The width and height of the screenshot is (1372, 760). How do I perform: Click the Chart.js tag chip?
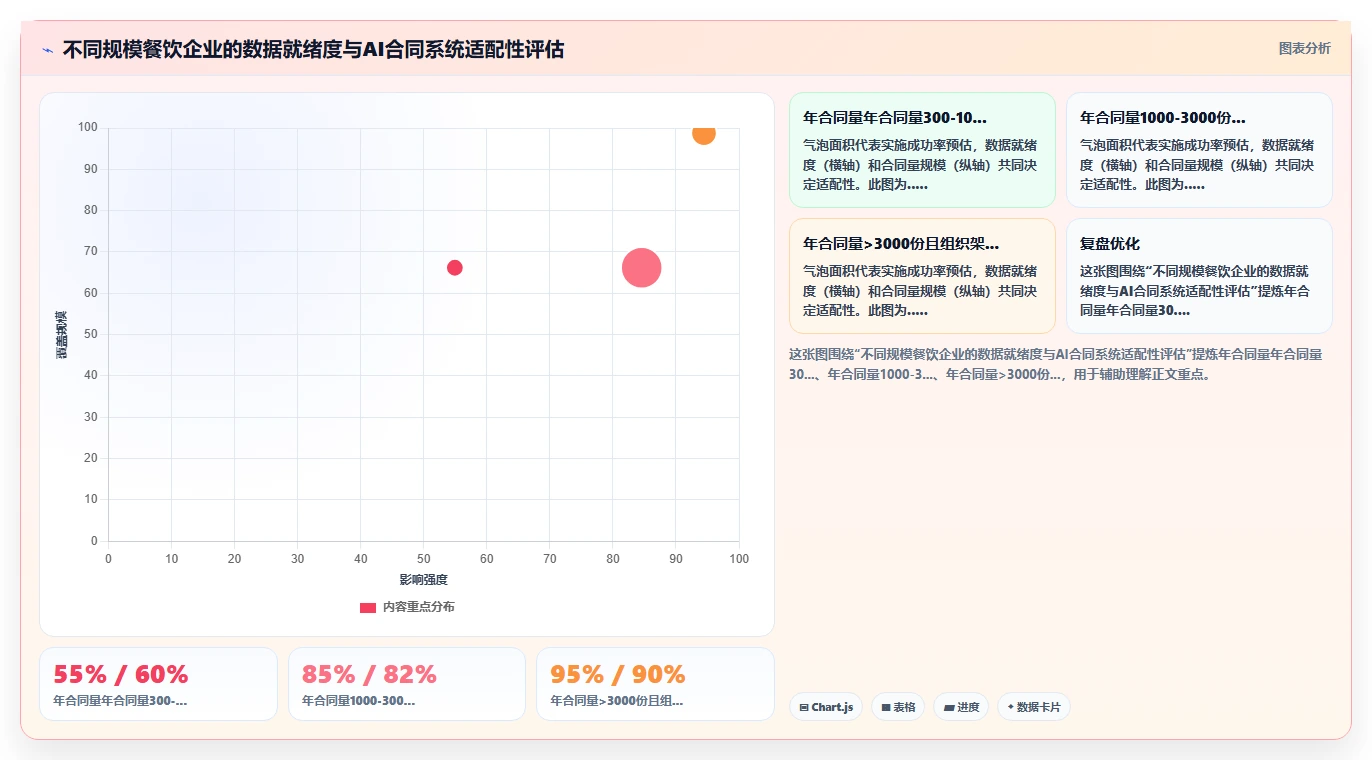point(826,707)
